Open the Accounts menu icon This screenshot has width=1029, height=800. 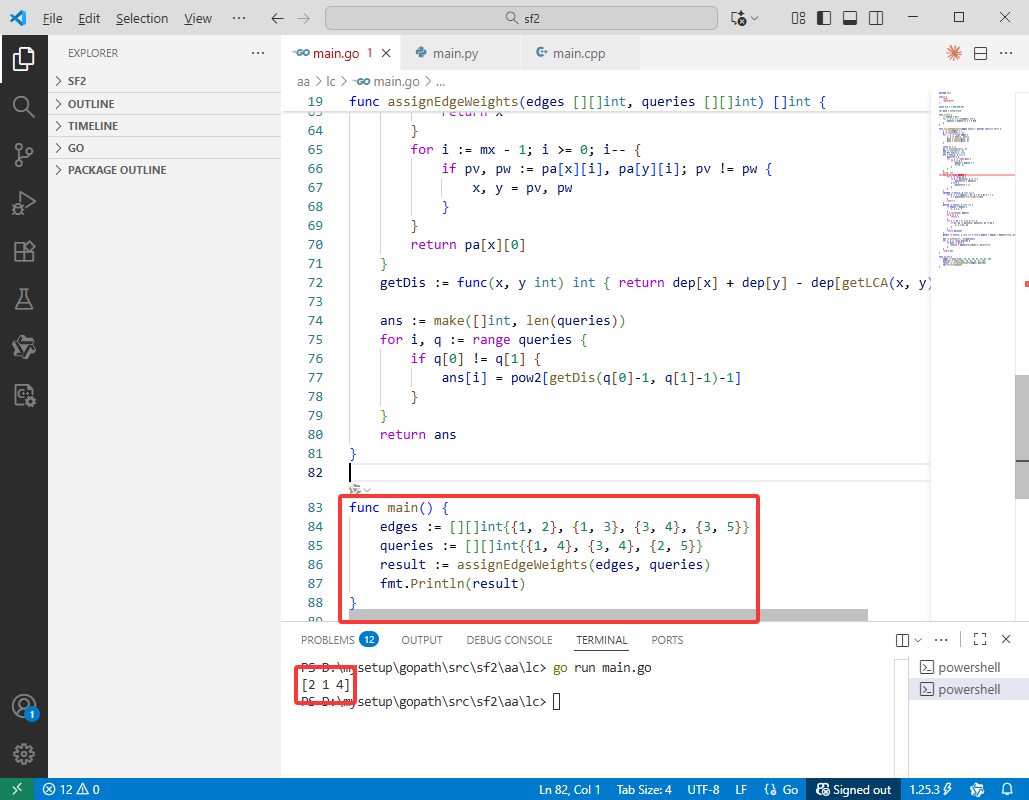click(24, 707)
